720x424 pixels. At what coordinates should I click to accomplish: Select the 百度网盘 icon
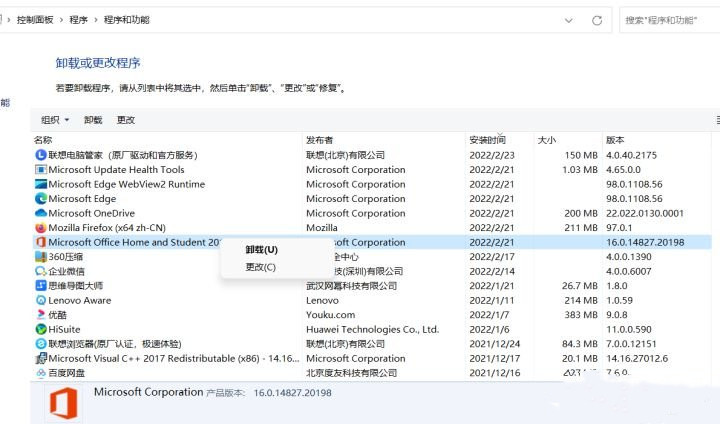pos(40,373)
